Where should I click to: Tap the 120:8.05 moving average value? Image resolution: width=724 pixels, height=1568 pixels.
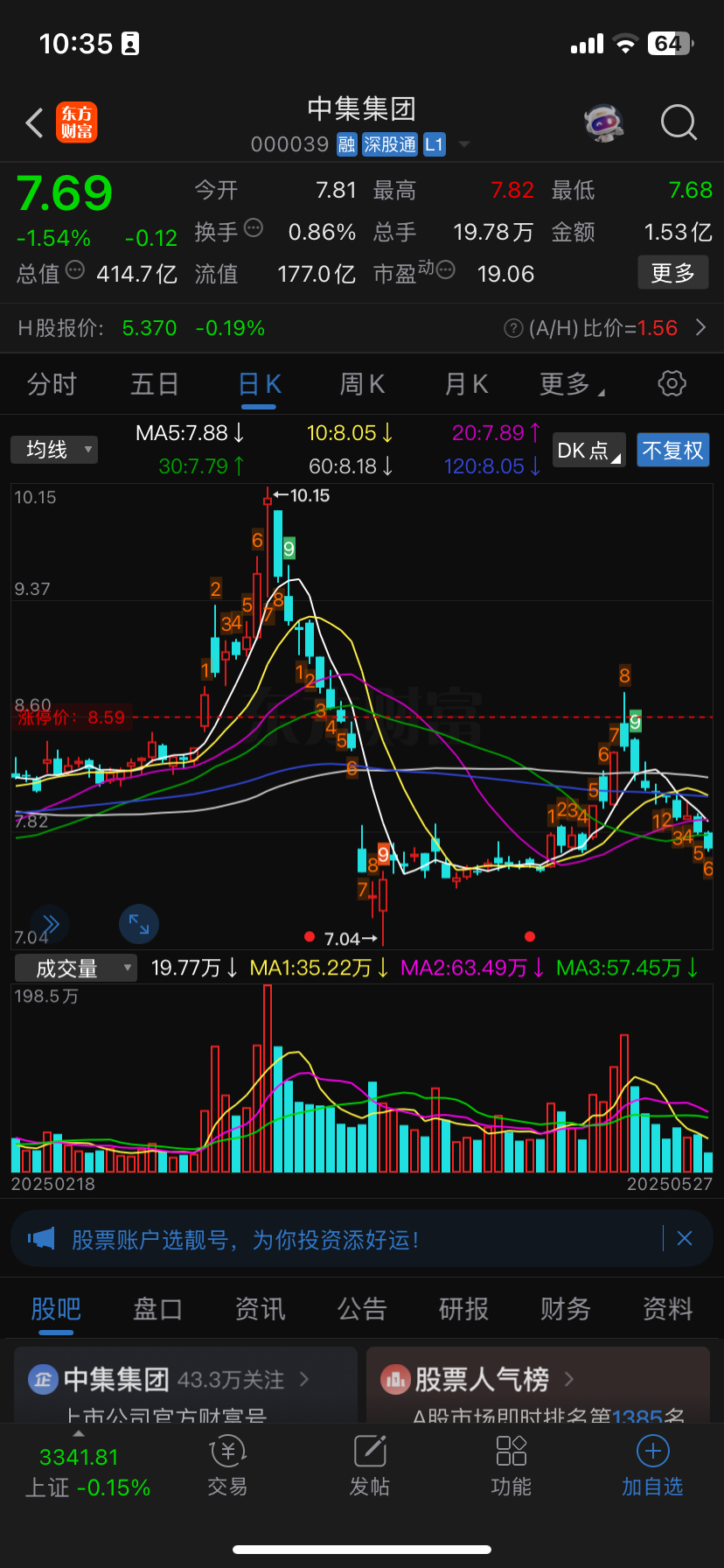492,466
